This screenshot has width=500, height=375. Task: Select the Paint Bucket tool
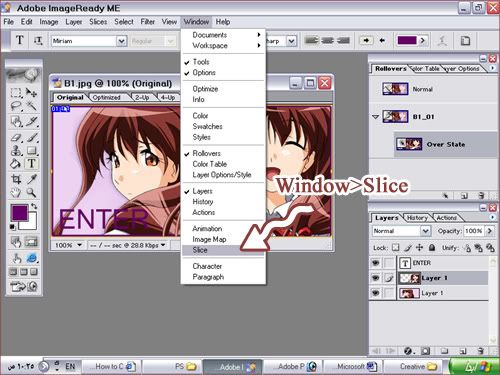pyautogui.click(x=16, y=164)
